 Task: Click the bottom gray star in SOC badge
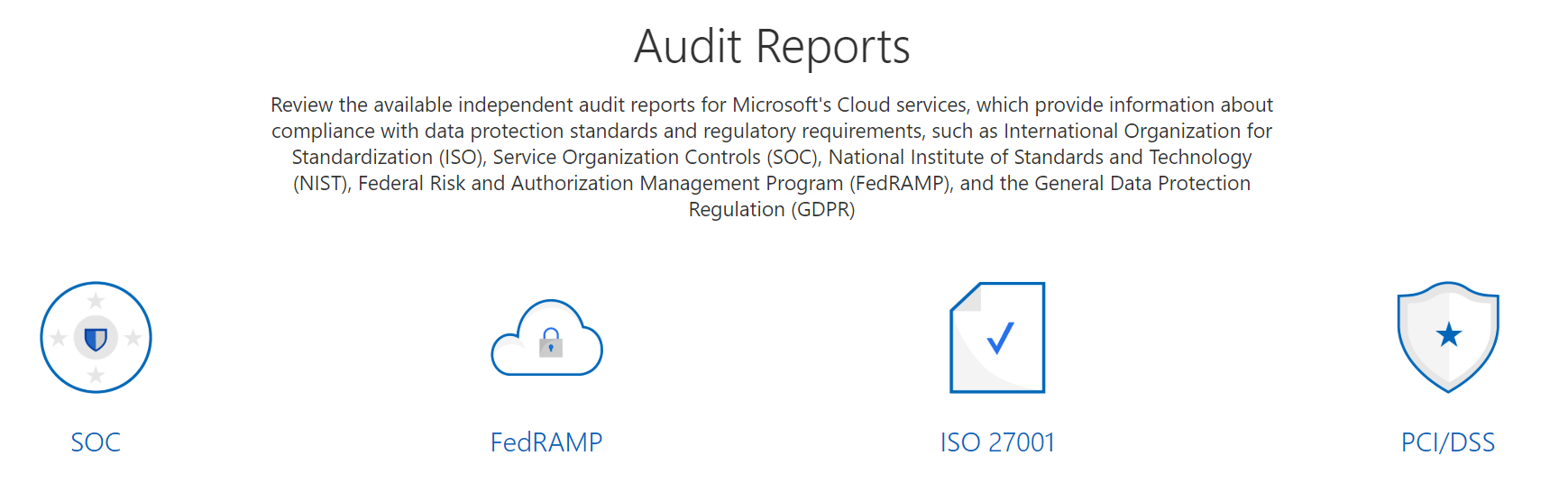click(x=96, y=374)
